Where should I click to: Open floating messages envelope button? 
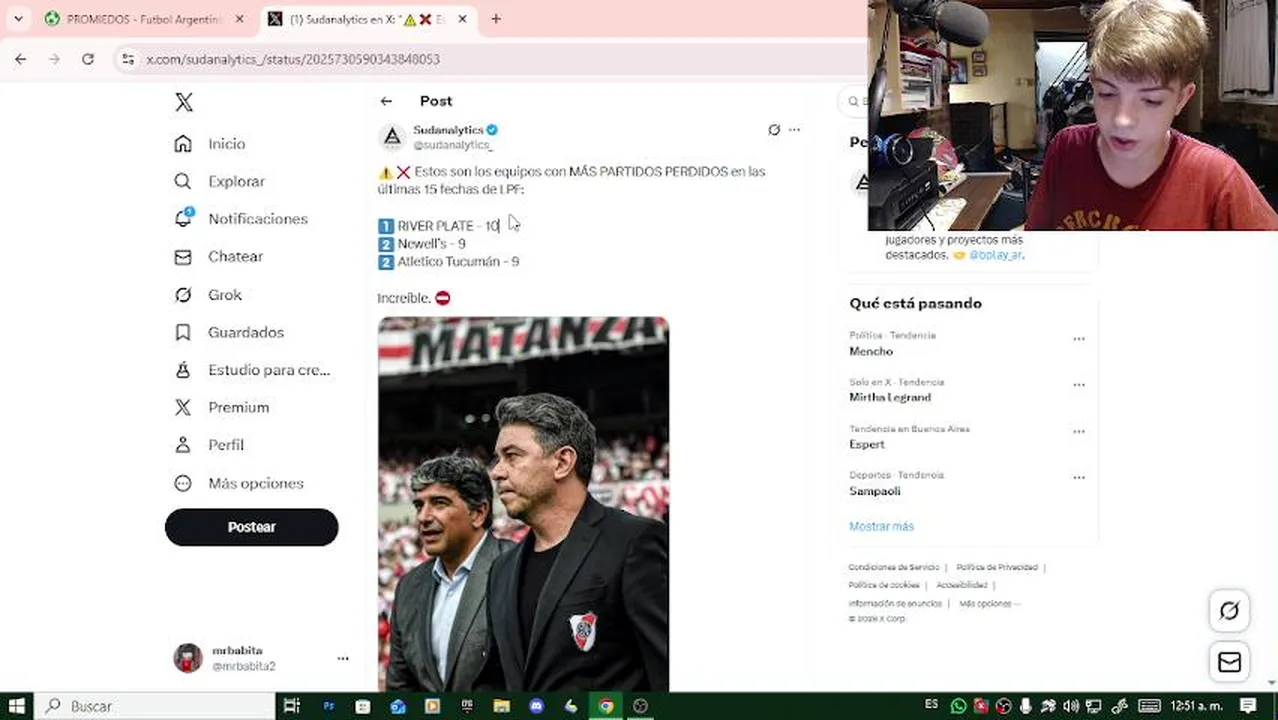click(x=1229, y=662)
